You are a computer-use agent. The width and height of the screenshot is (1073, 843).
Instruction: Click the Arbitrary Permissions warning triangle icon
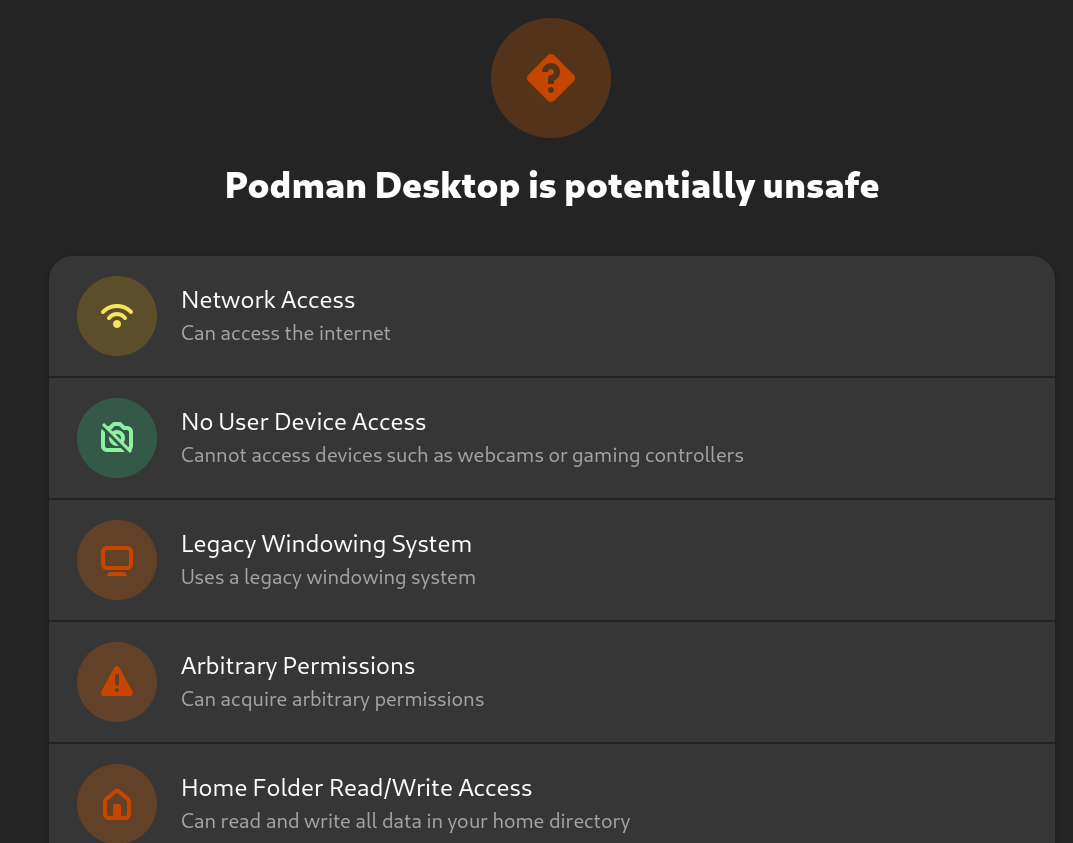(x=117, y=682)
